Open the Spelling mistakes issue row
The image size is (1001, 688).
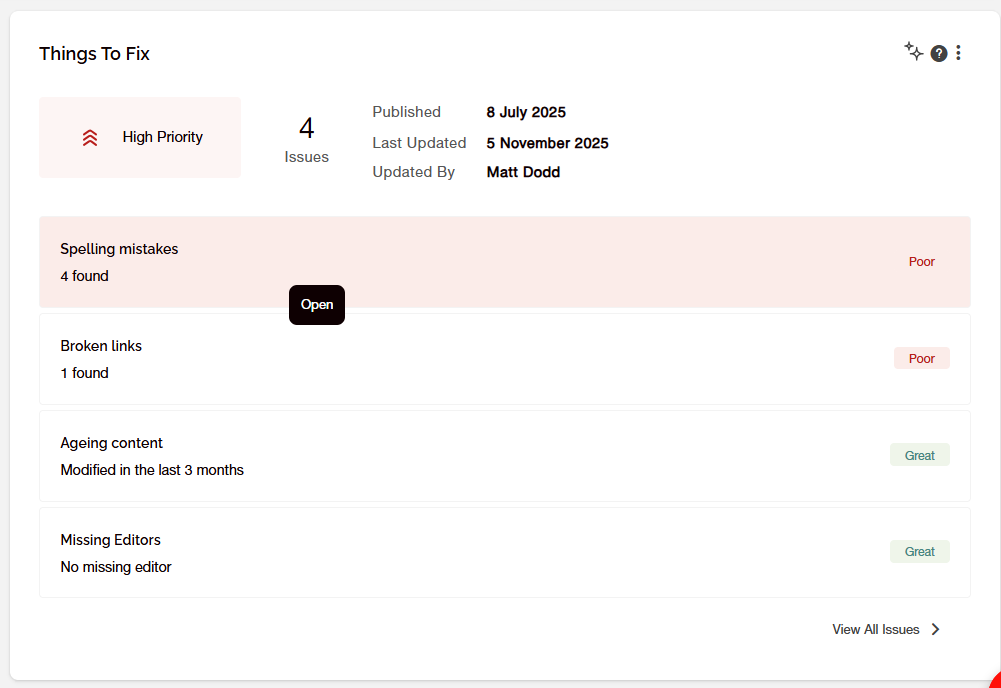click(504, 262)
